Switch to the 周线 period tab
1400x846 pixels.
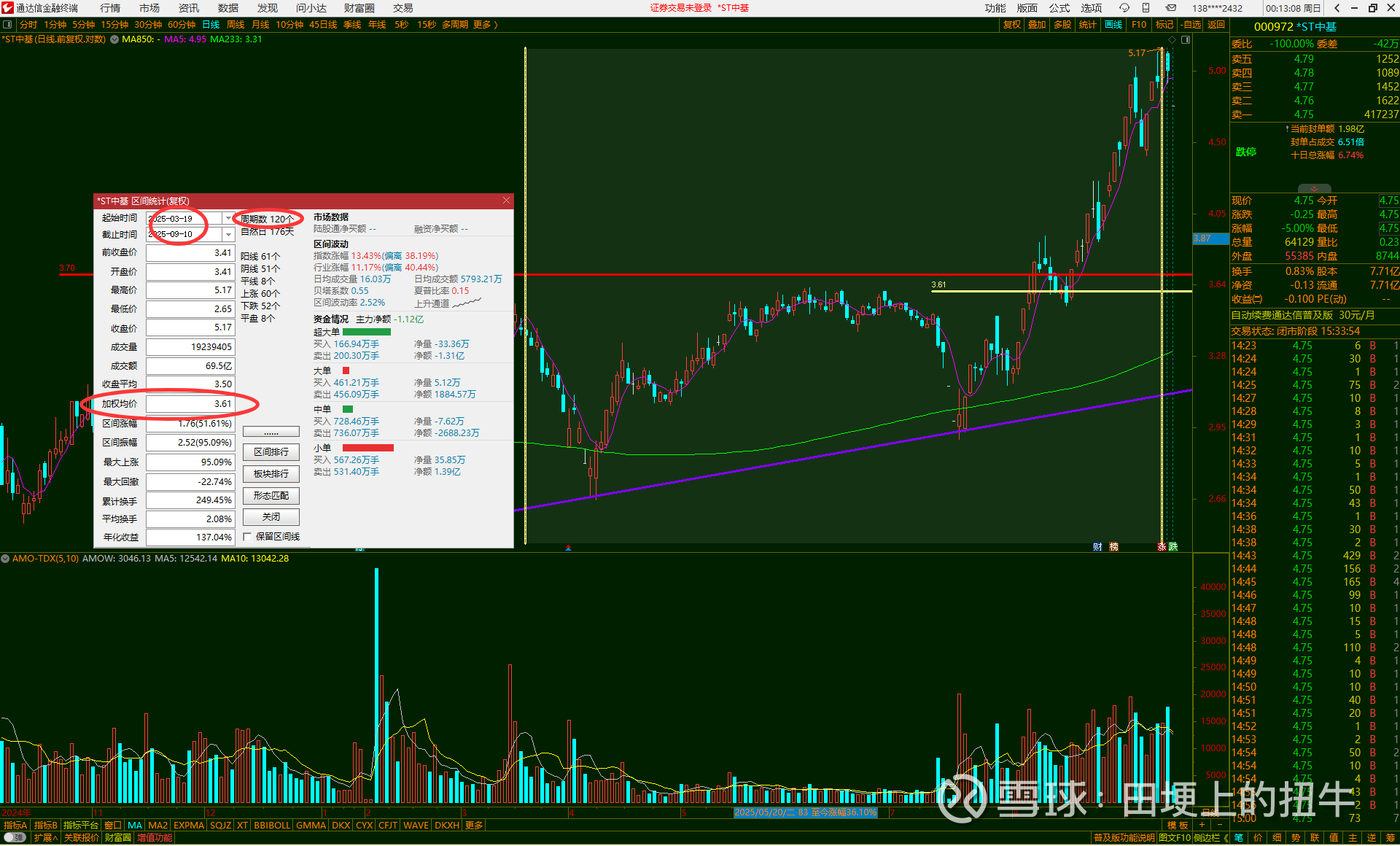[x=236, y=25]
